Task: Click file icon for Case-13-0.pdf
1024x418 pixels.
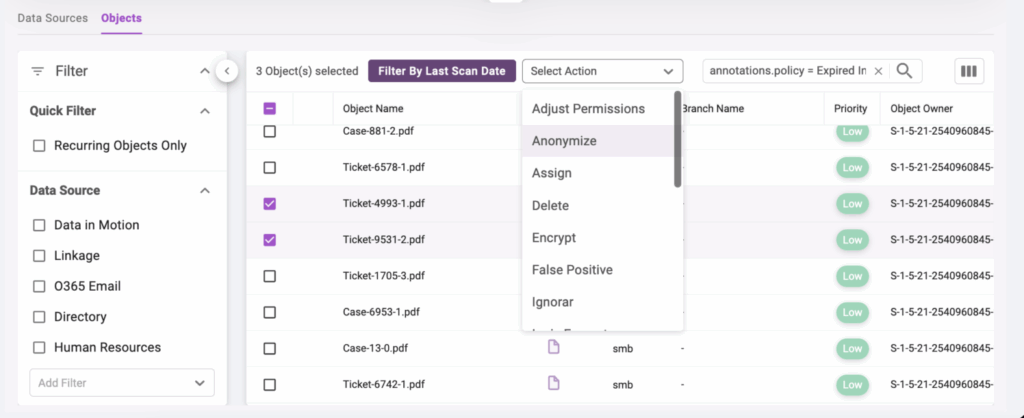Action: (x=553, y=347)
